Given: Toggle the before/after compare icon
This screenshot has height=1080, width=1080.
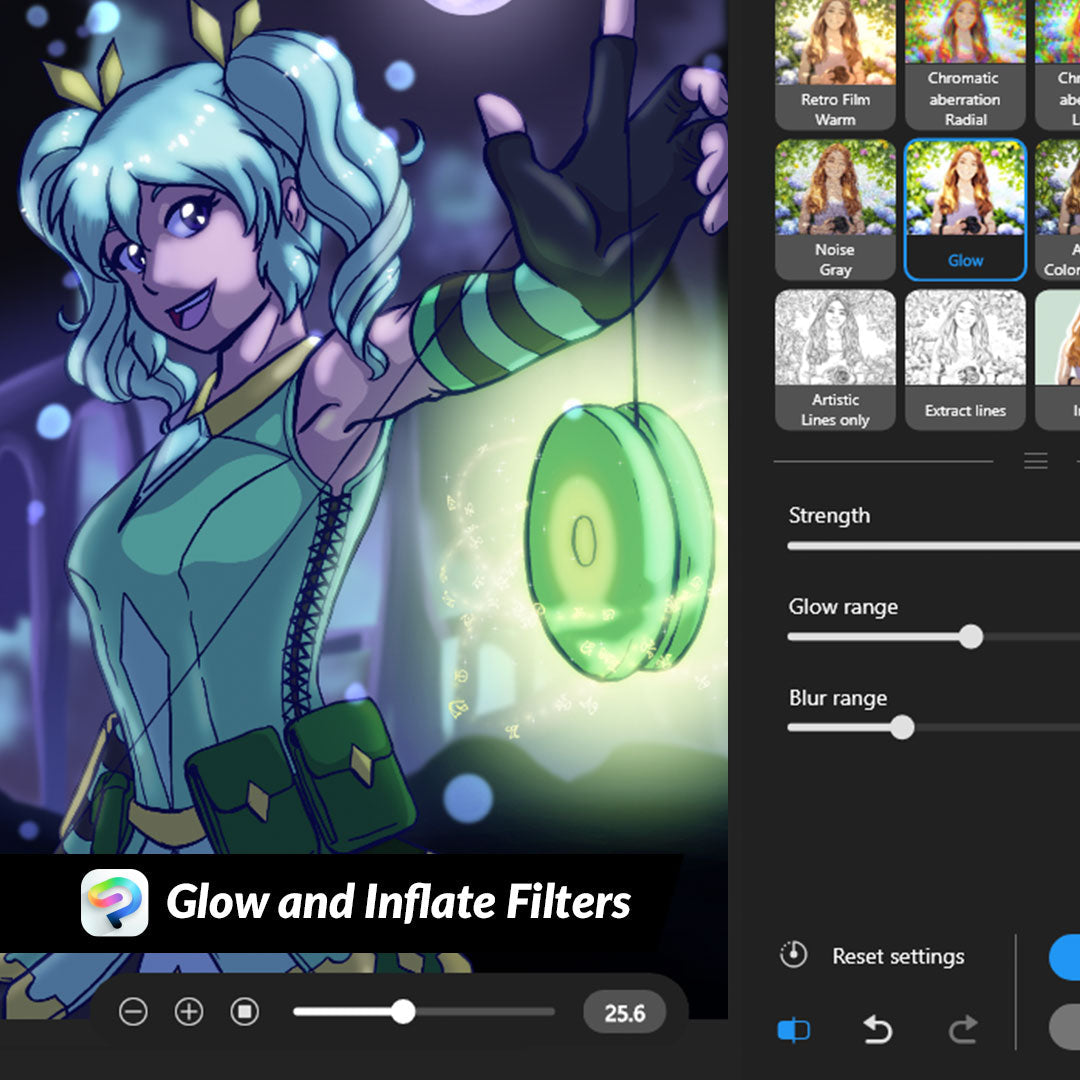Looking at the screenshot, I should point(793,1030).
